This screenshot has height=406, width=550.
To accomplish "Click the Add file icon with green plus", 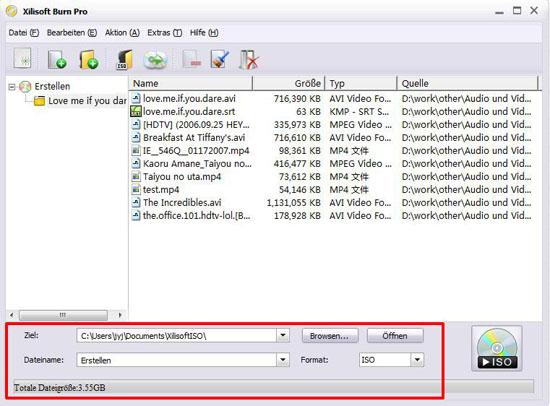I will tap(56, 59).
